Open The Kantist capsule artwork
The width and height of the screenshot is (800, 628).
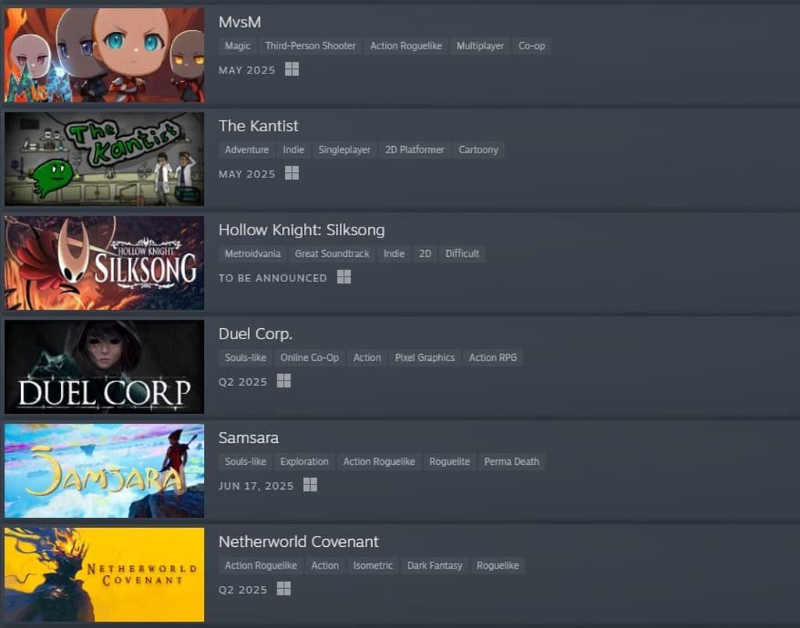104,159
